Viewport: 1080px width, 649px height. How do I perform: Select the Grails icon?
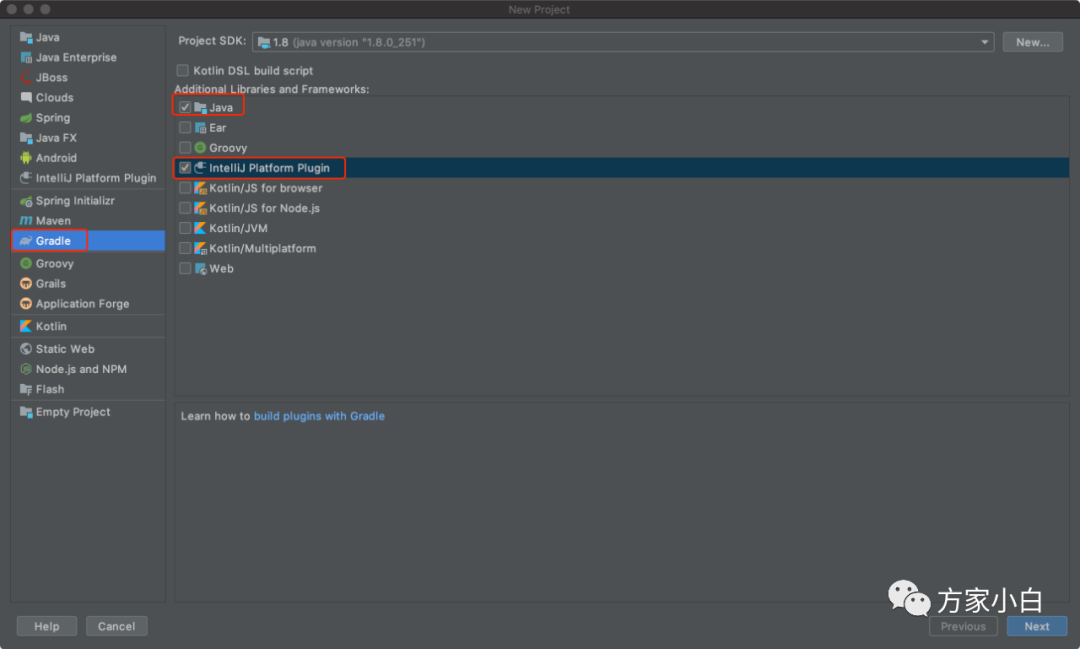pyautogui.click(x=26, y=283)
